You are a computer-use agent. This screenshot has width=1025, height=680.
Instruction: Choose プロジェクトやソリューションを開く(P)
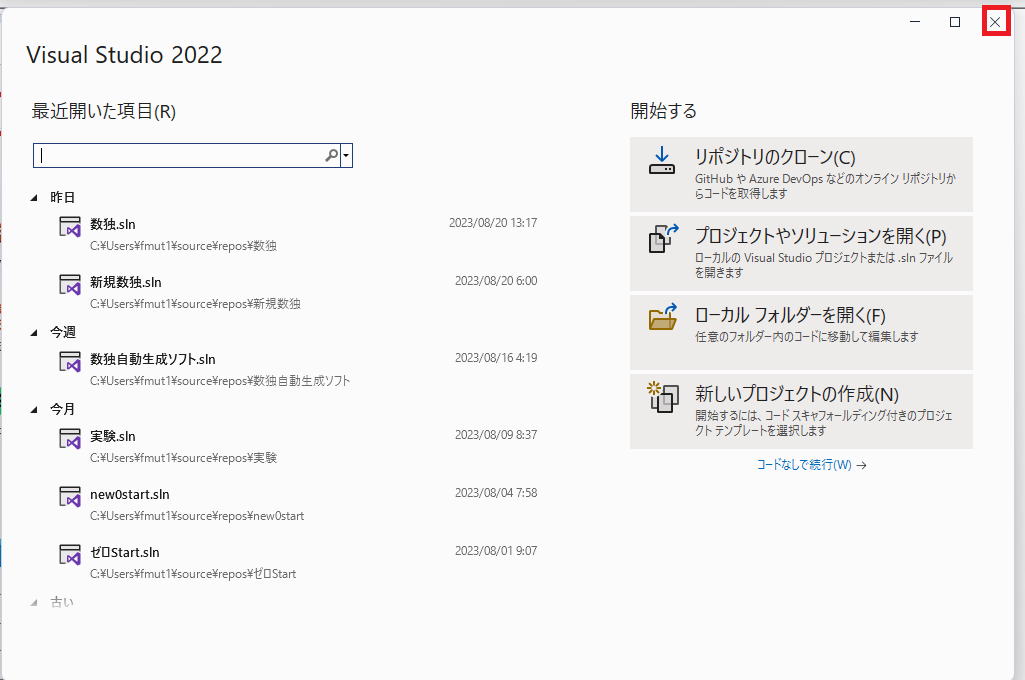(x=801, y=253)
